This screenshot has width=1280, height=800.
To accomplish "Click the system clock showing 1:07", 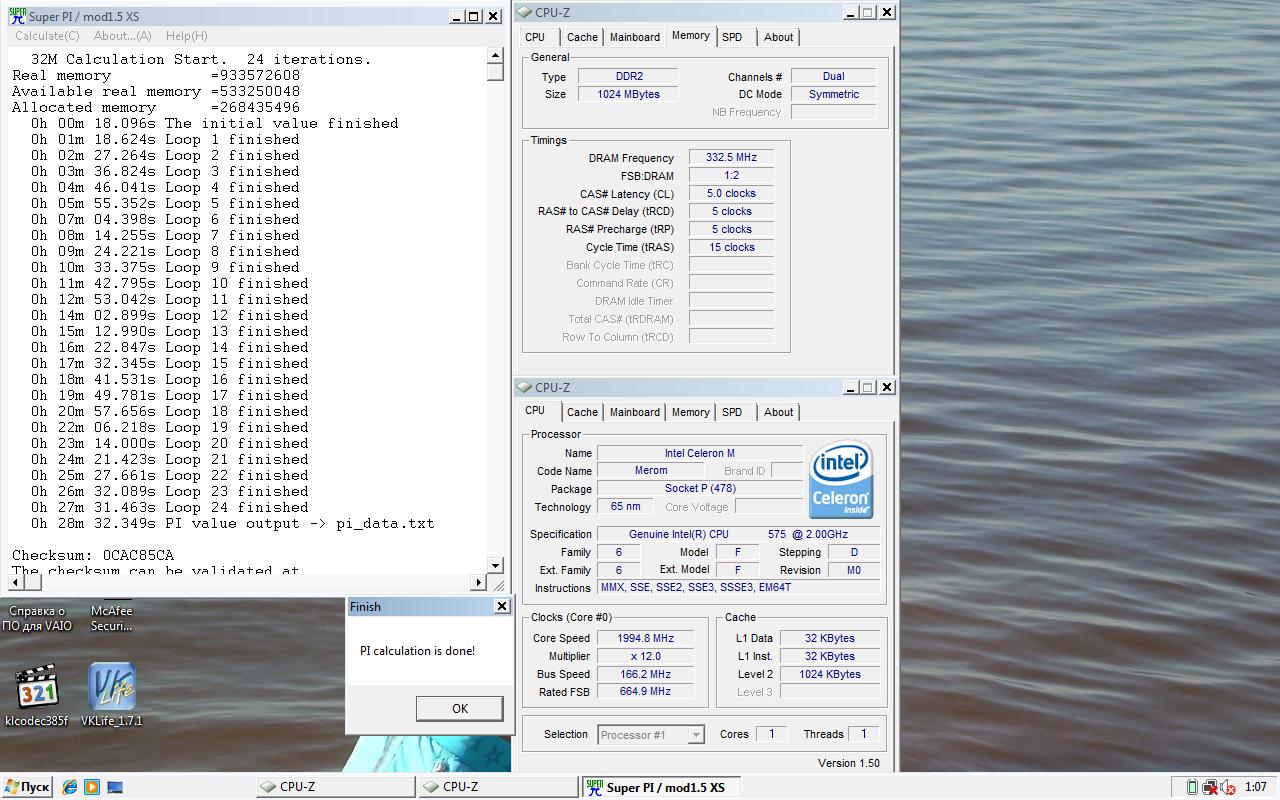I will point(1255,787).
